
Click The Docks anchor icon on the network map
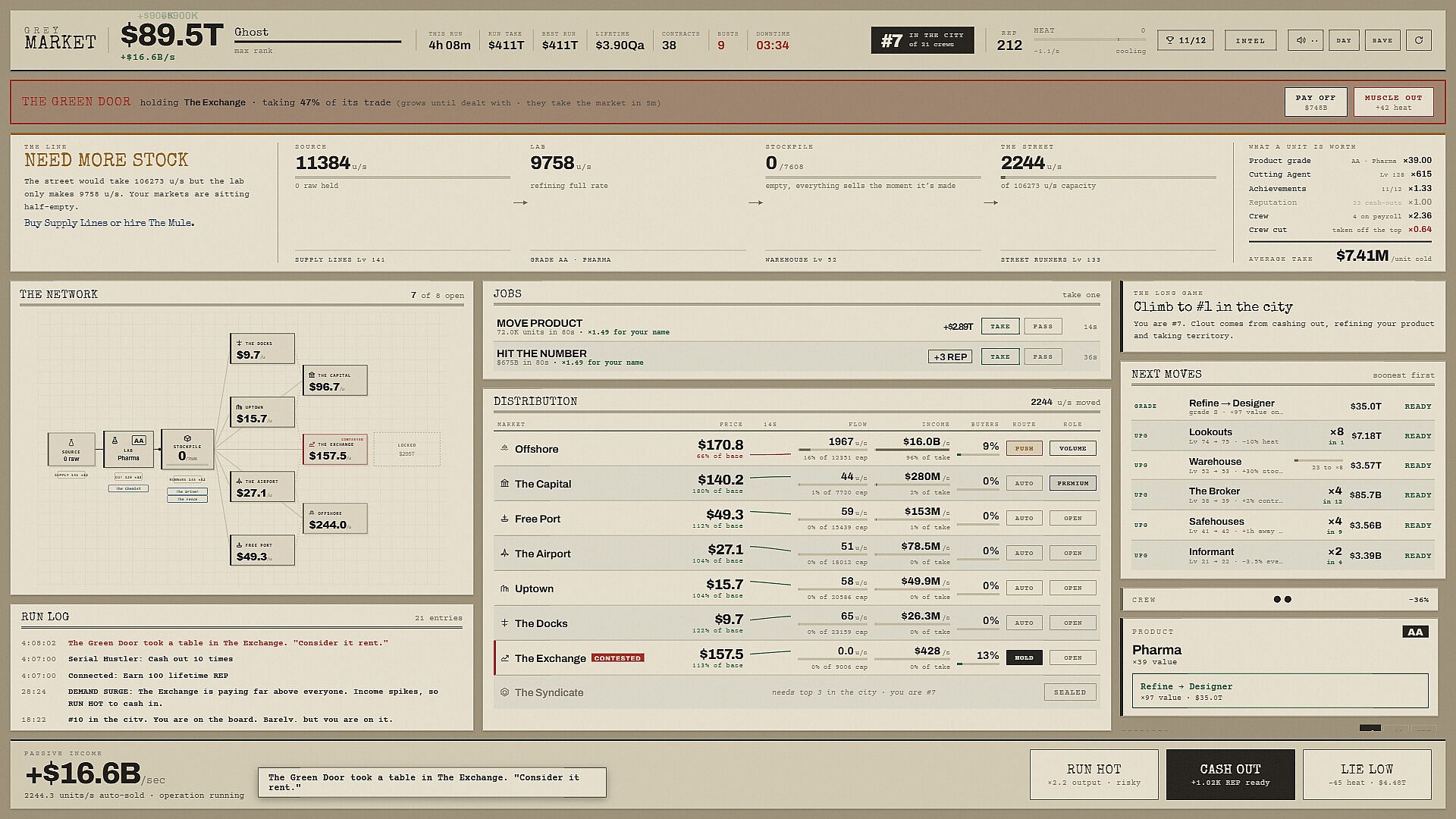coord(239,343)
